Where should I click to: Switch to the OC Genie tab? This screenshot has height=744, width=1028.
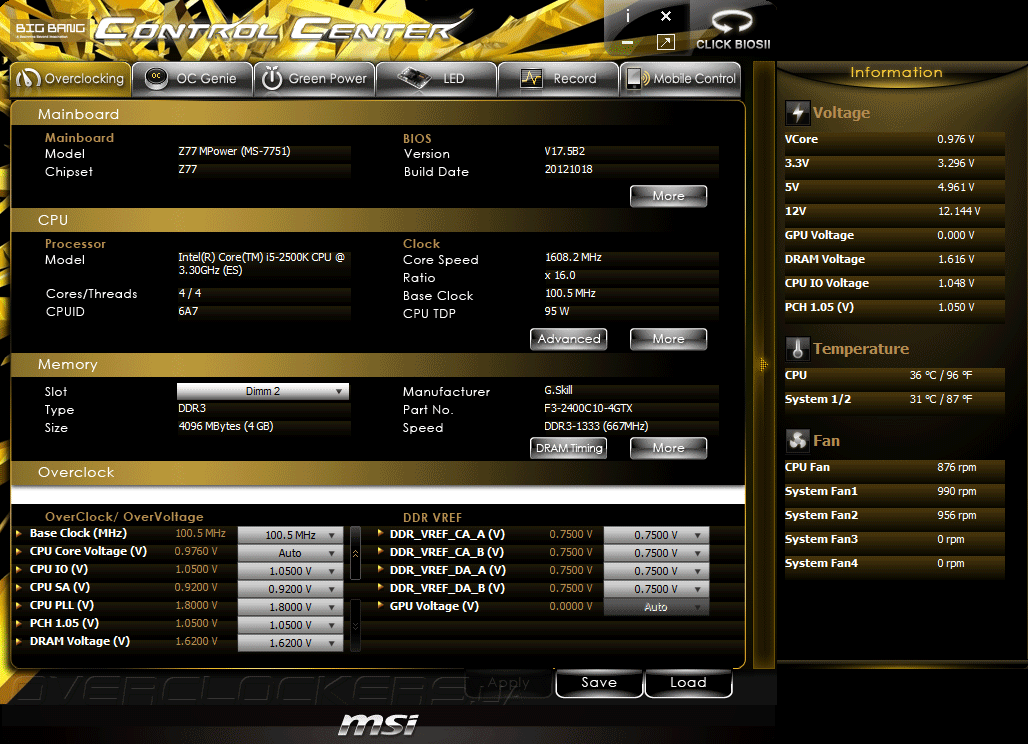coord(192,79)
